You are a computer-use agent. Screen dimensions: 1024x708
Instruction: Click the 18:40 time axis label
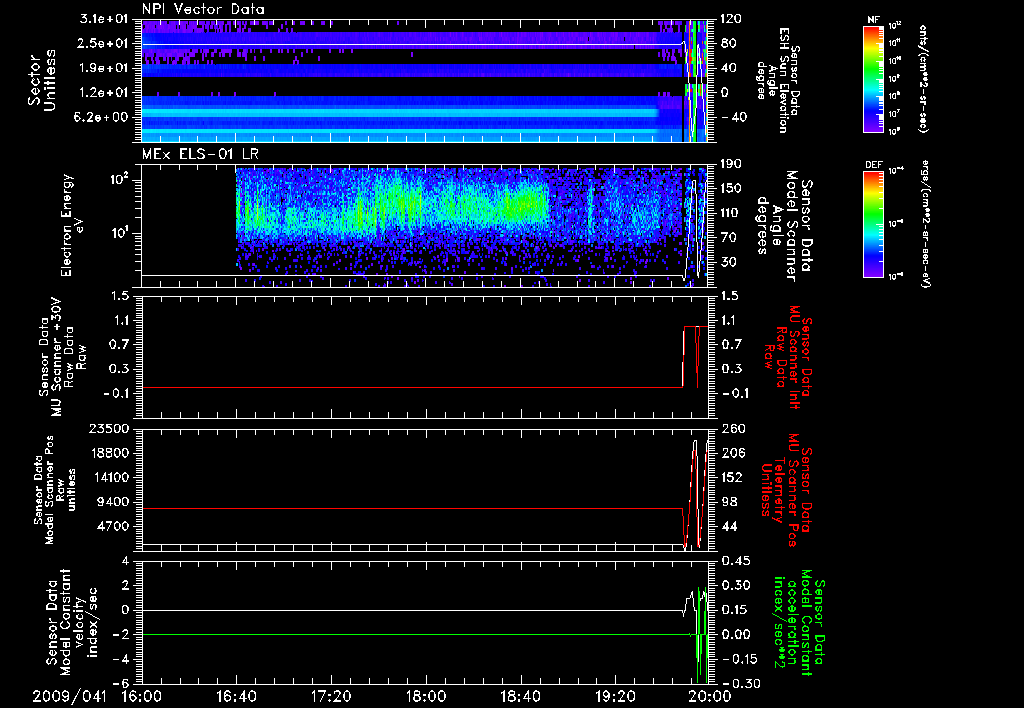521,697
